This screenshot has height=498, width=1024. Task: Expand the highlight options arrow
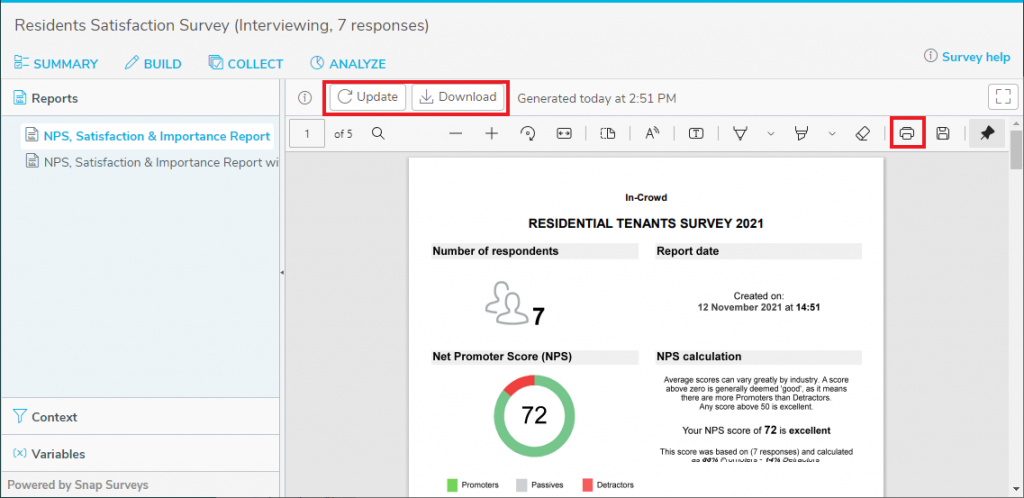click(x=832, y=134)
